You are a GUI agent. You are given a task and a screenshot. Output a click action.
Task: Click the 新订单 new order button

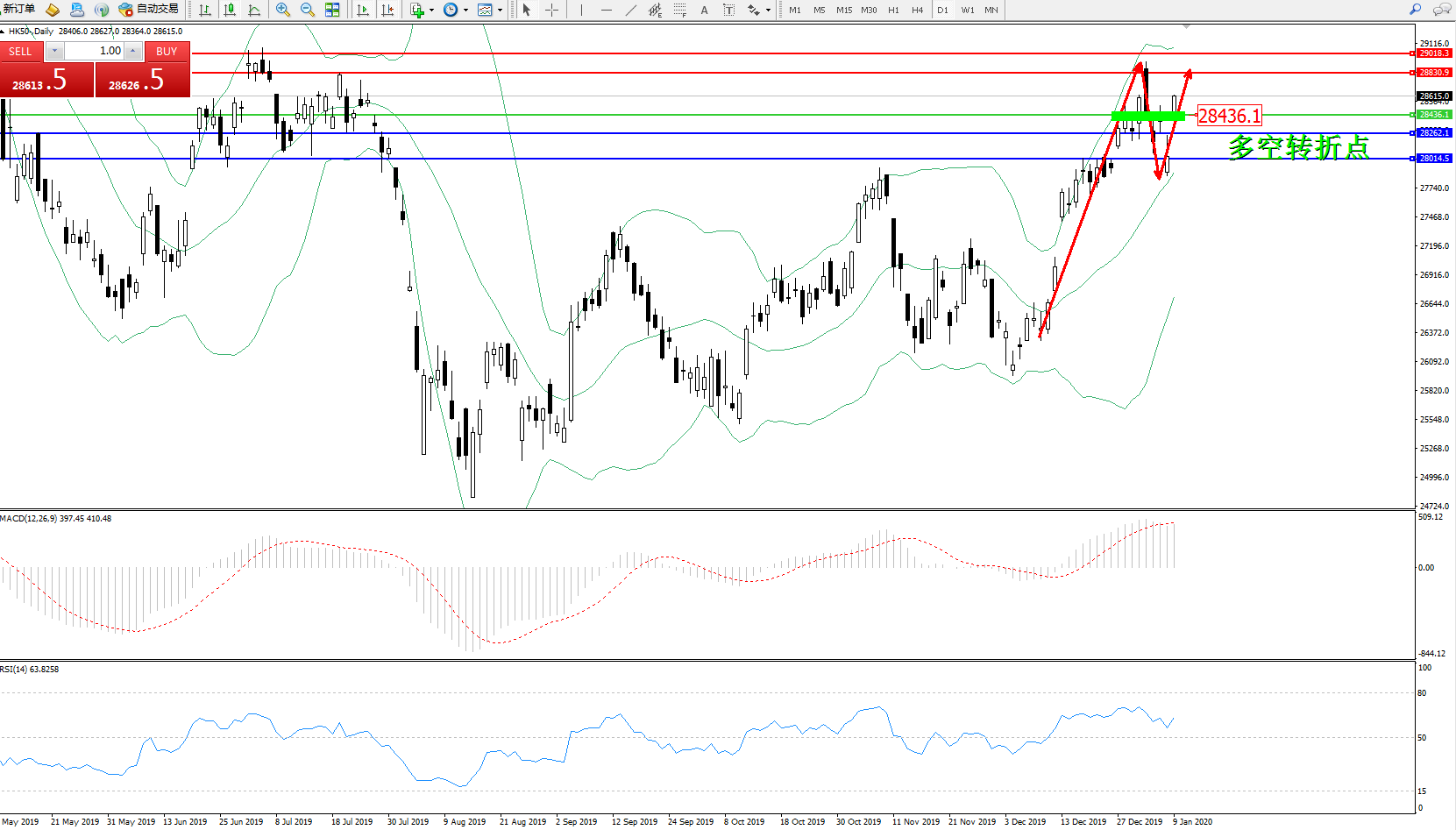click(x=18, y=10)
